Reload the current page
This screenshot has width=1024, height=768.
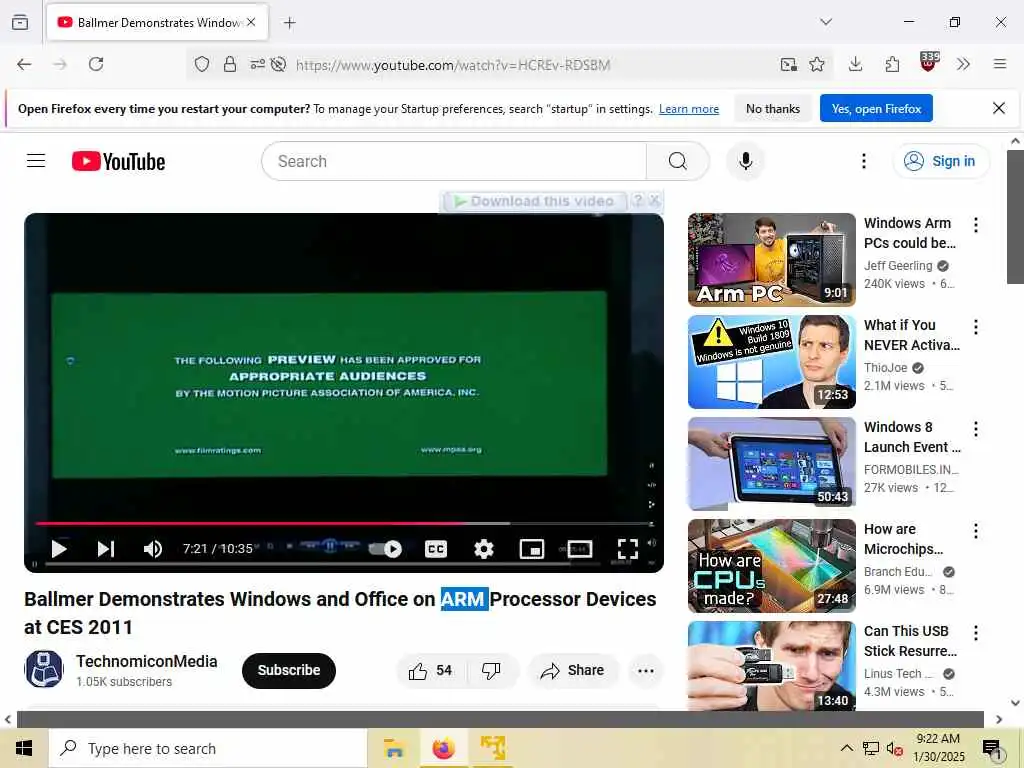(96, 64)
